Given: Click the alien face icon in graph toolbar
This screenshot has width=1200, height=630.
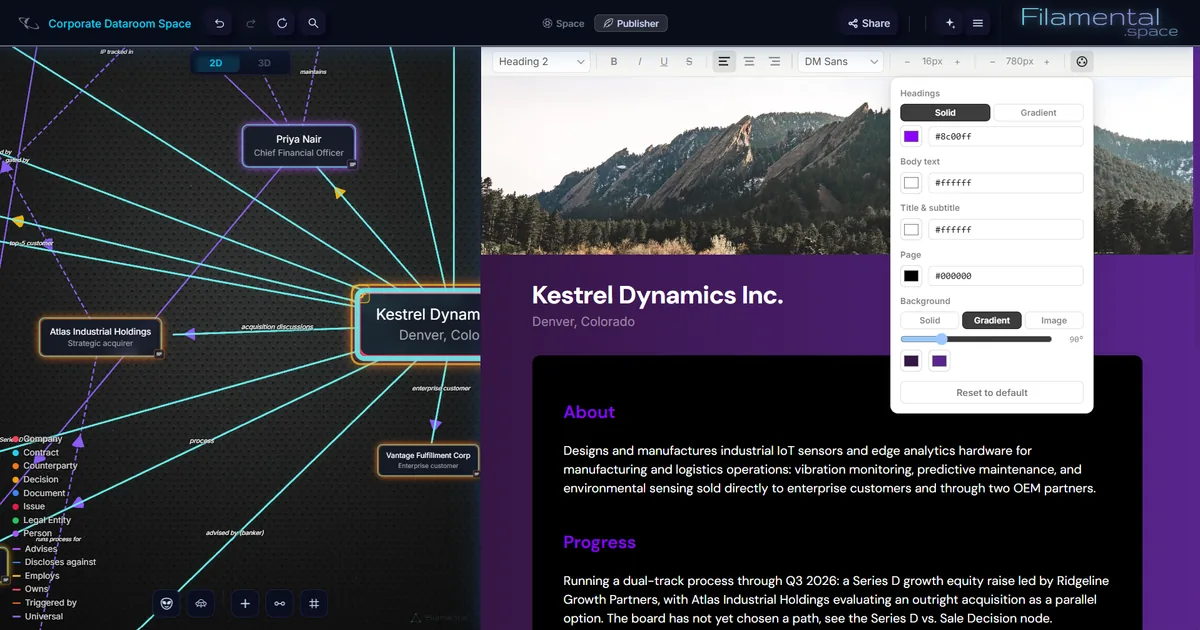Looking at the screenshot, I should (167, 603).
